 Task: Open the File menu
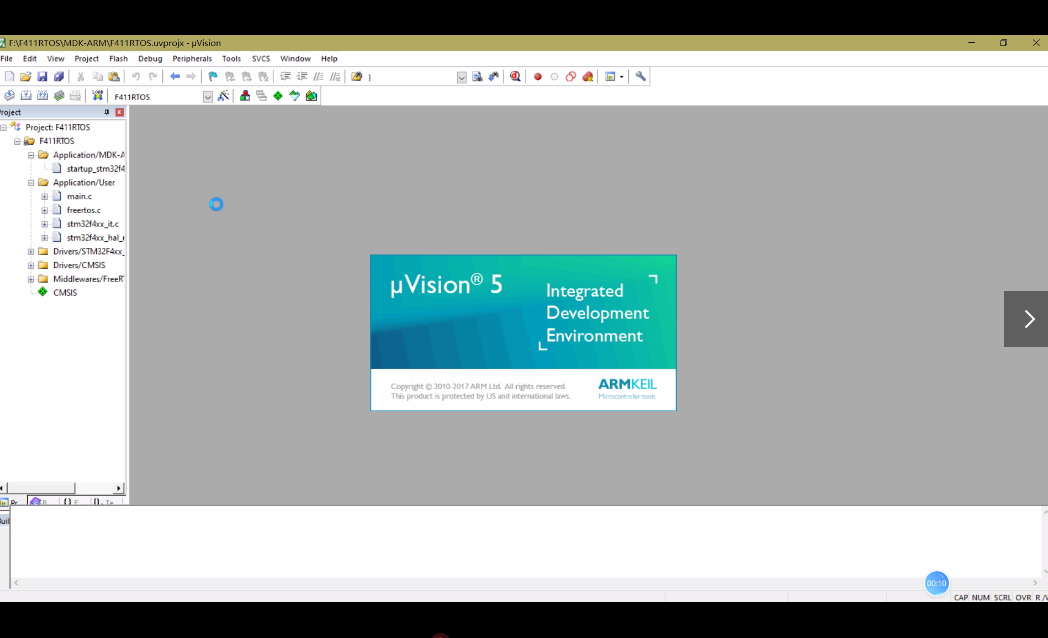pyautogui.click(x=7, y=59)
